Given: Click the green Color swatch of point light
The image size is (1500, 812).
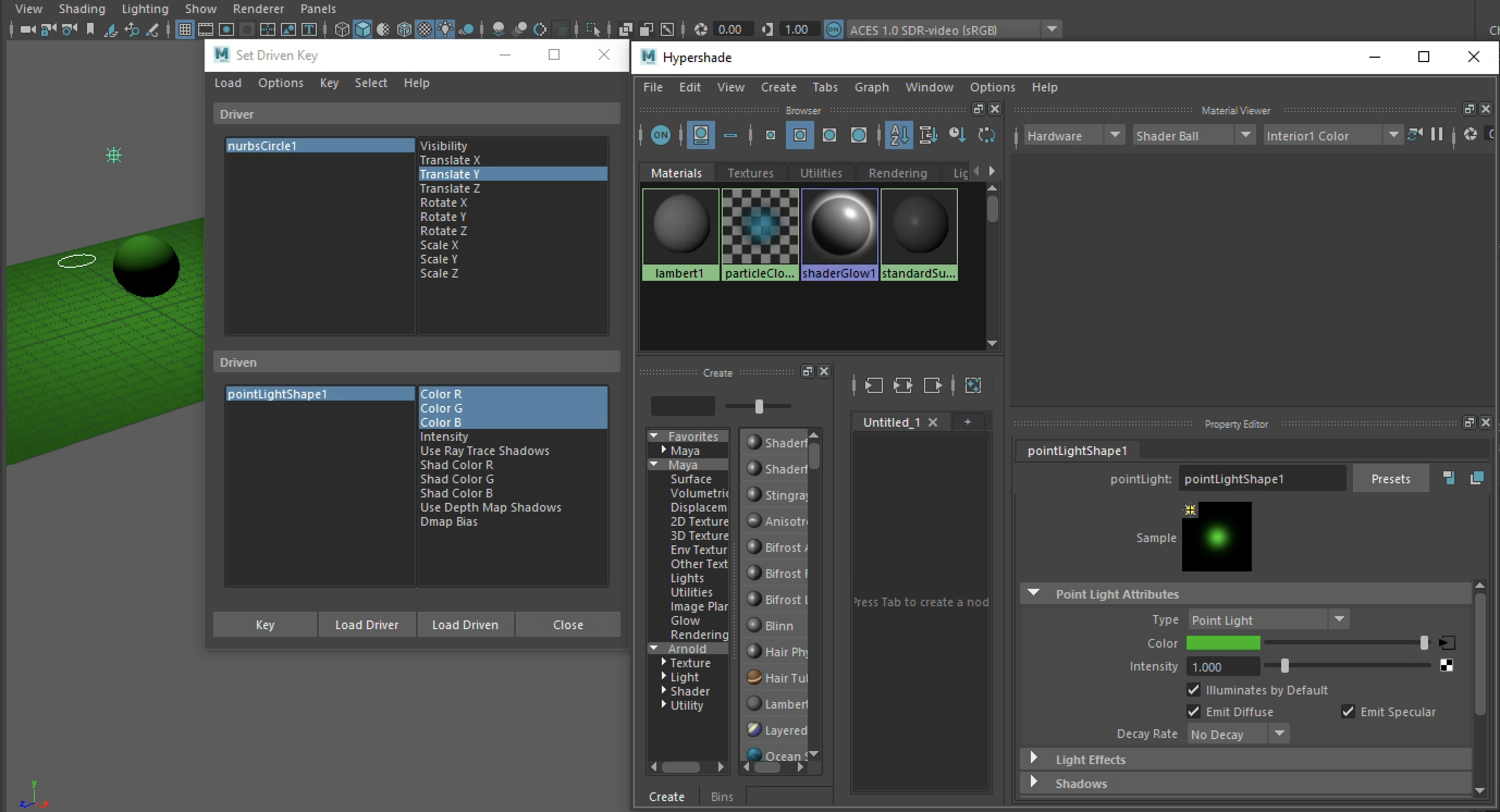Looking at the screenshot, I should click(x=1223, y=643).
